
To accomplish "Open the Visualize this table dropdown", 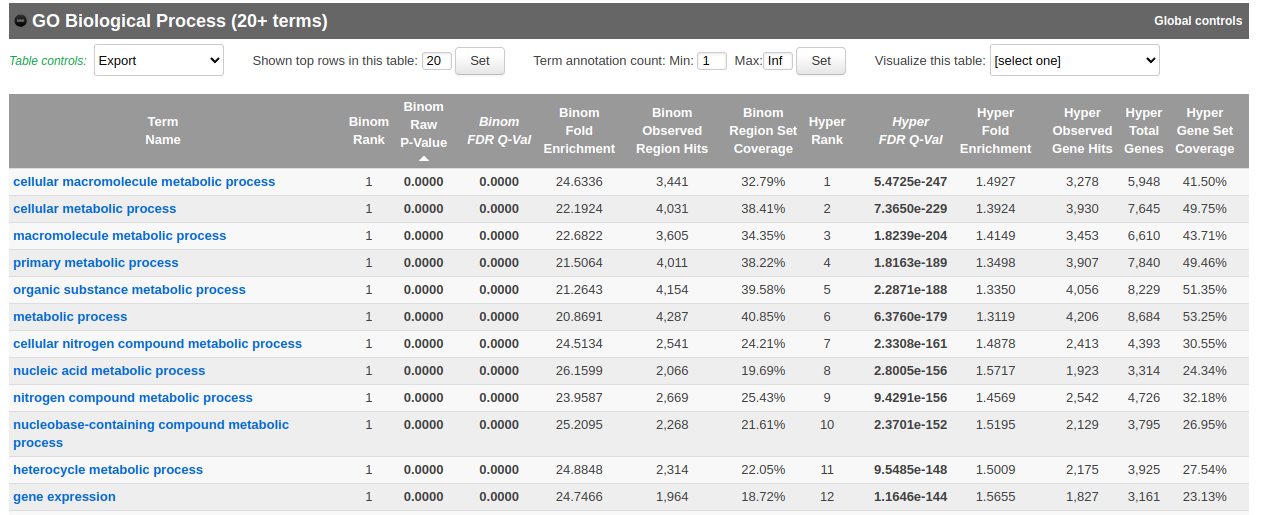I will tap(1074, 60).
